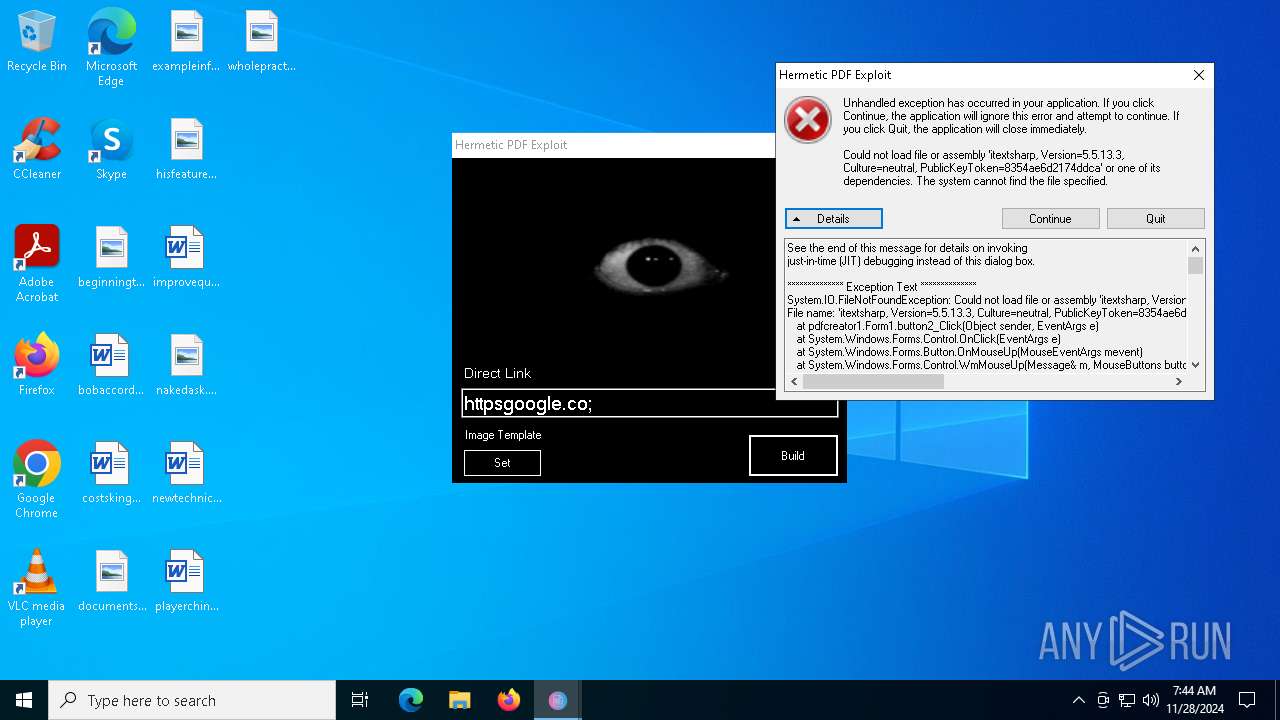
Task: Click Continue in the exception dialog
Action: click(1050, 219)
